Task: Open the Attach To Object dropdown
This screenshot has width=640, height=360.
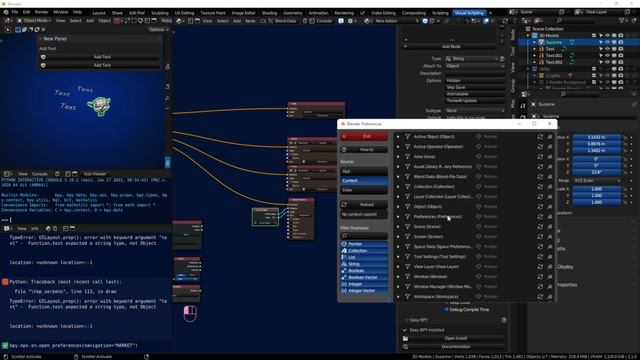Action: [475, 66]
